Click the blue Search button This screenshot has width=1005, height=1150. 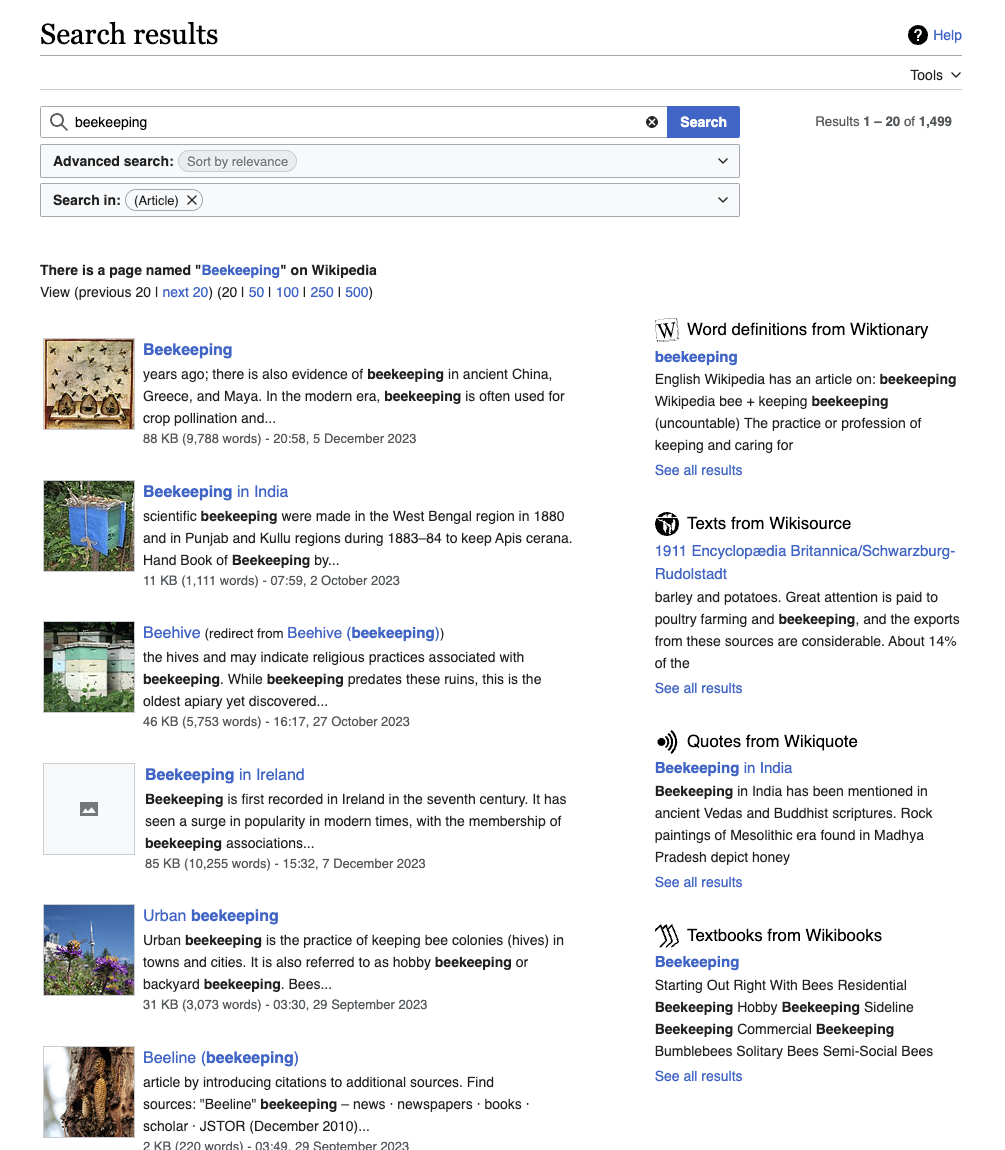click(703, 122)
